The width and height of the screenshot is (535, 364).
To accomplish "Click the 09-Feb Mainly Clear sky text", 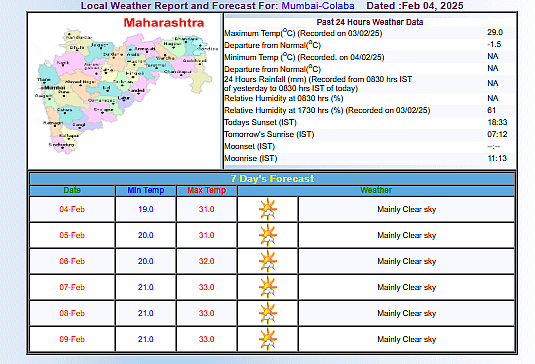I will pos(407,339).
